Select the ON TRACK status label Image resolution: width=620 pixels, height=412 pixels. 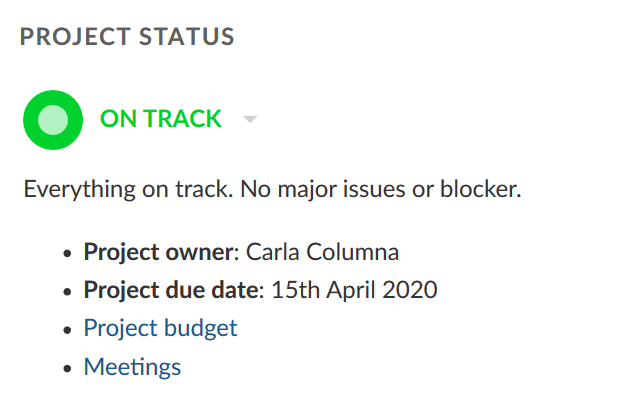[160, 119]
